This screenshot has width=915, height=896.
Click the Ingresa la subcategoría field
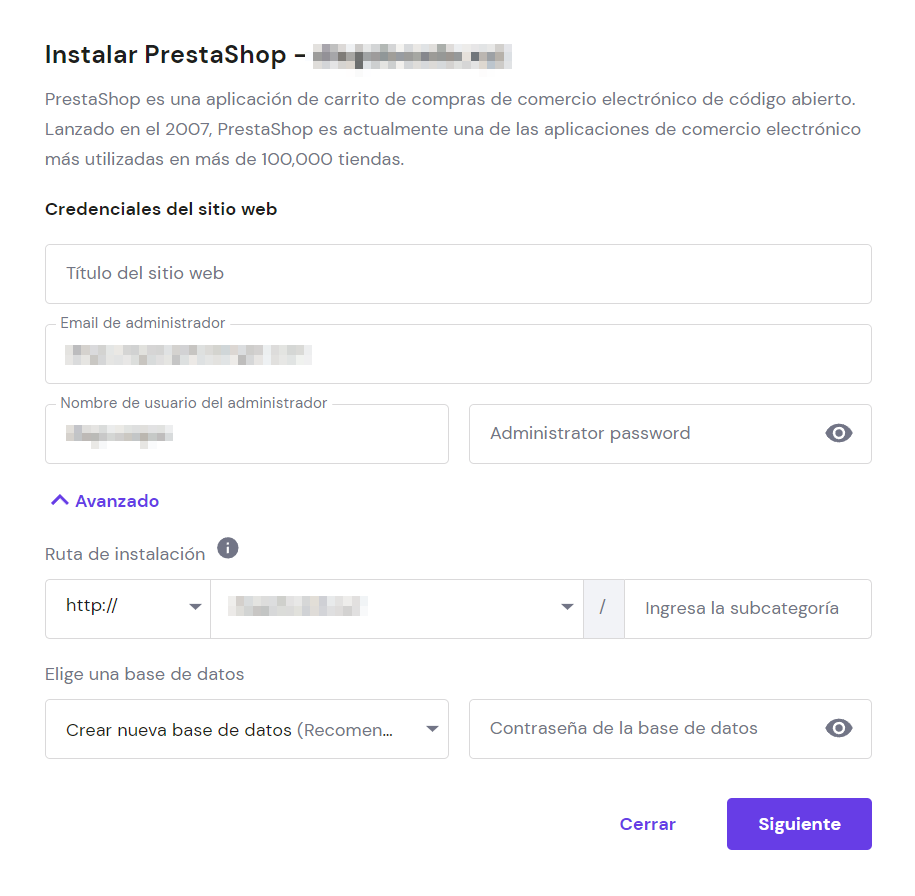[x=747, y=608]
